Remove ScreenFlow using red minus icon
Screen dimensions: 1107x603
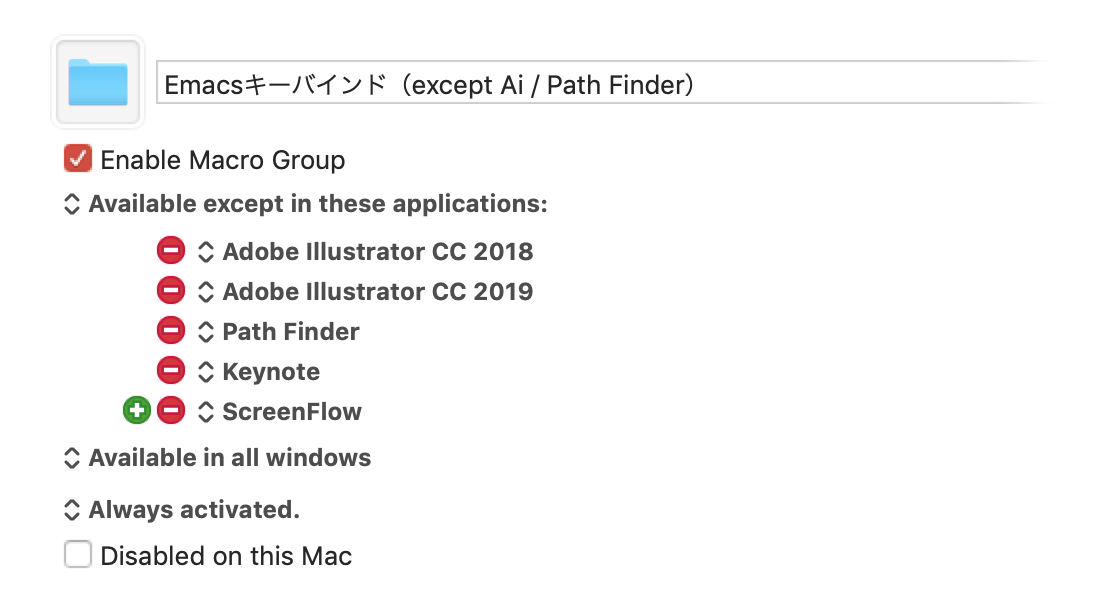[171, 410]
